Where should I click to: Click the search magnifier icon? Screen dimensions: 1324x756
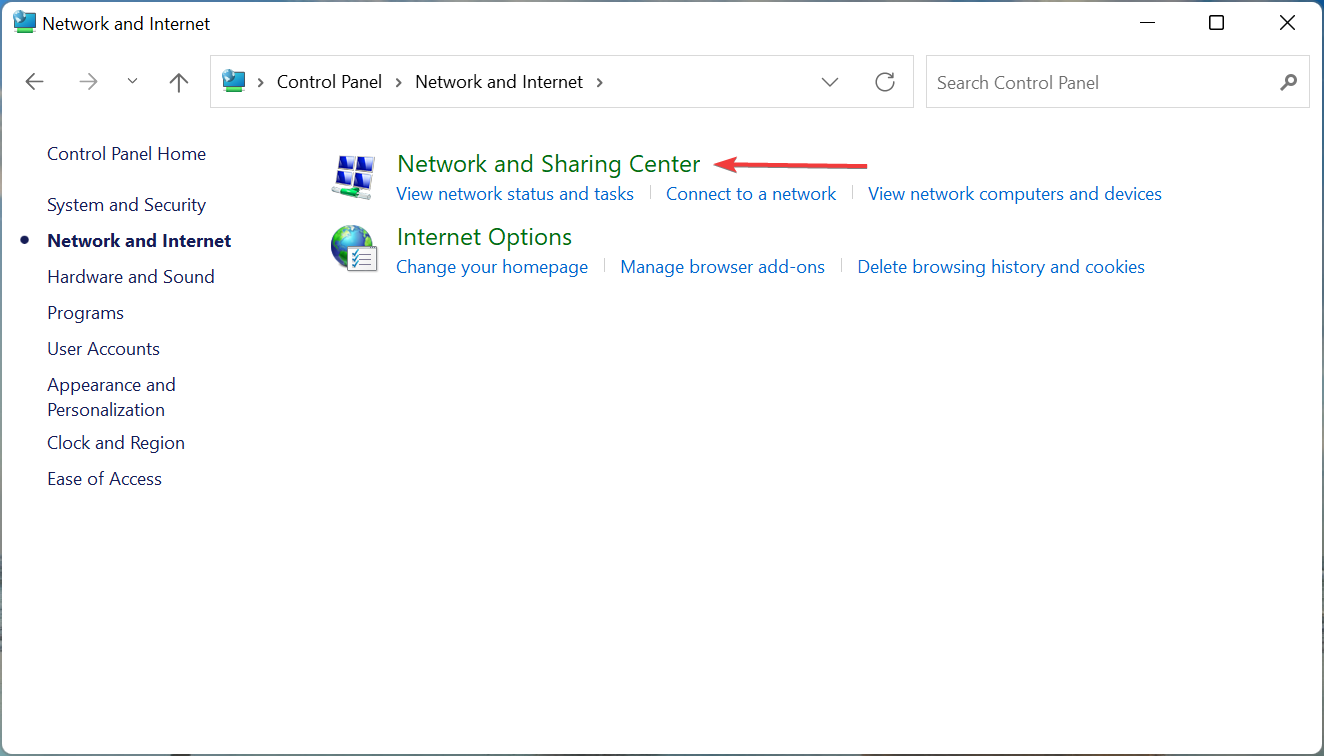tap(1288, 82)
